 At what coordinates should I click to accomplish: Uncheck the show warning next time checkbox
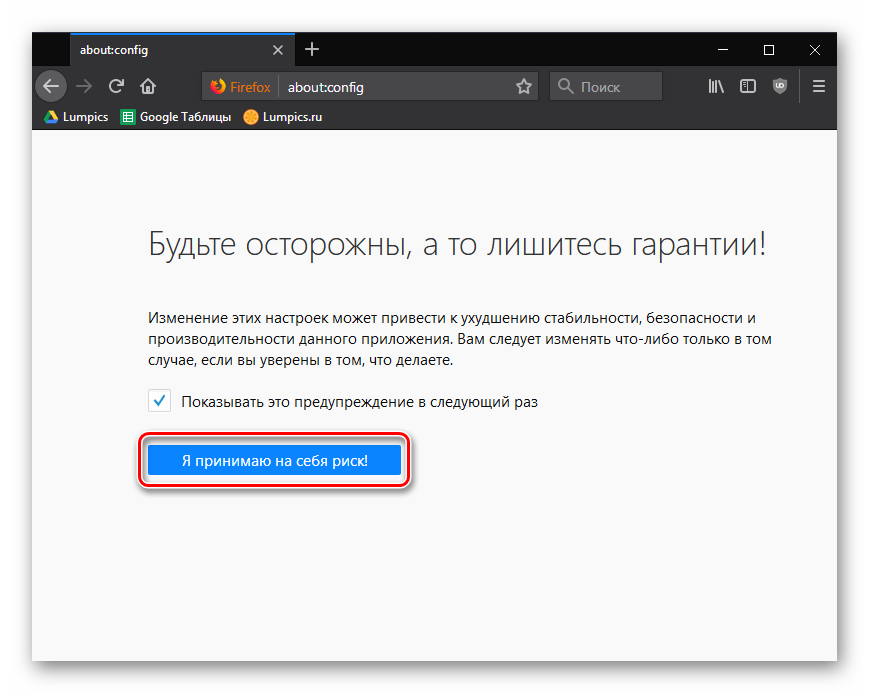pyautogui.click(x=159, y=401)
